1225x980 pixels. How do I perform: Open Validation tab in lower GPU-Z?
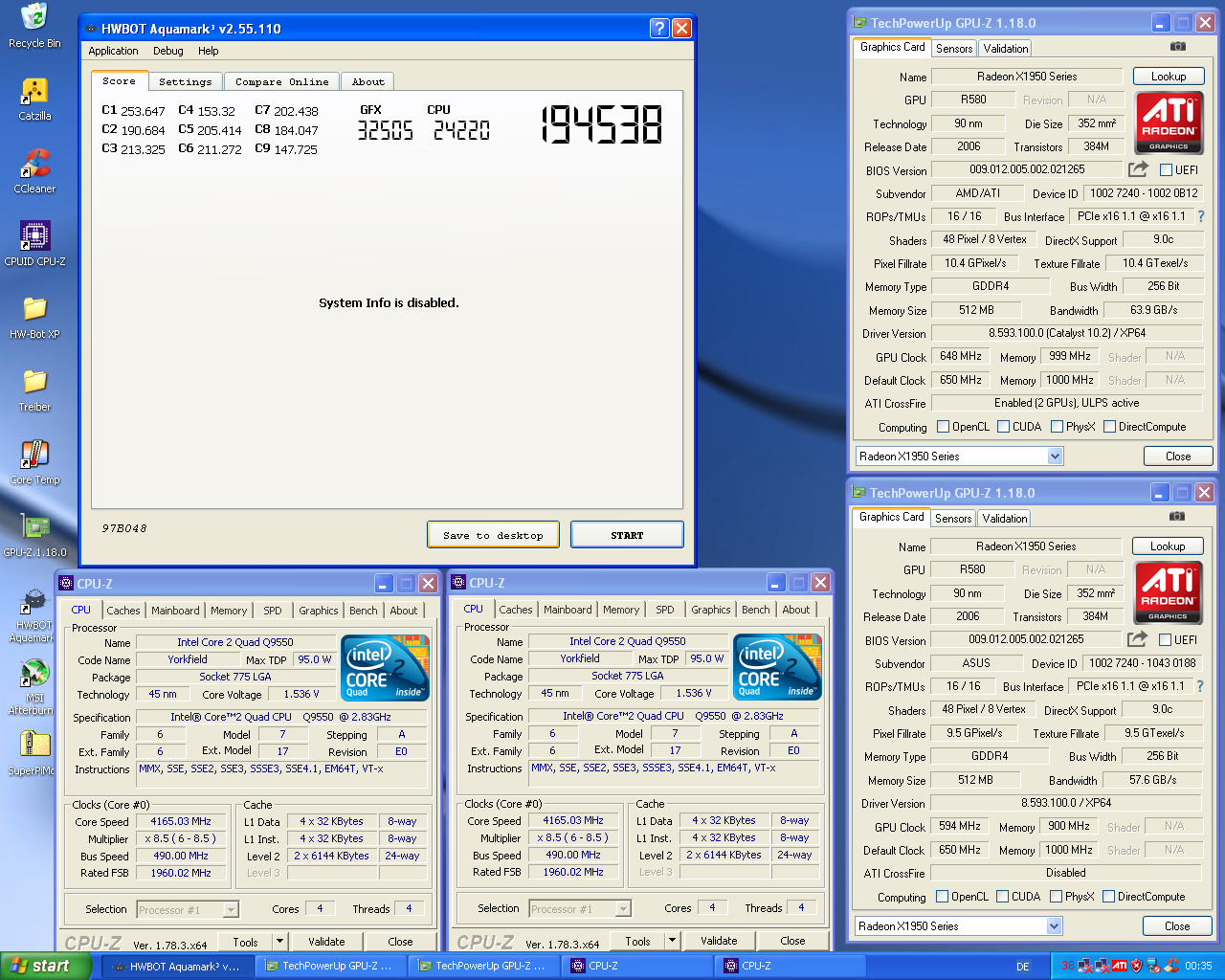(1005, 518)
